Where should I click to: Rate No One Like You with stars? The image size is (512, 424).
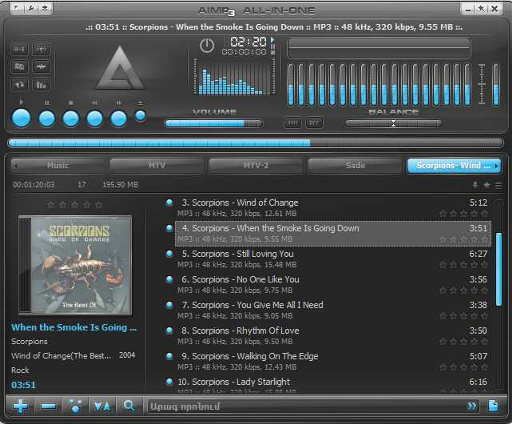pos(464,290)
